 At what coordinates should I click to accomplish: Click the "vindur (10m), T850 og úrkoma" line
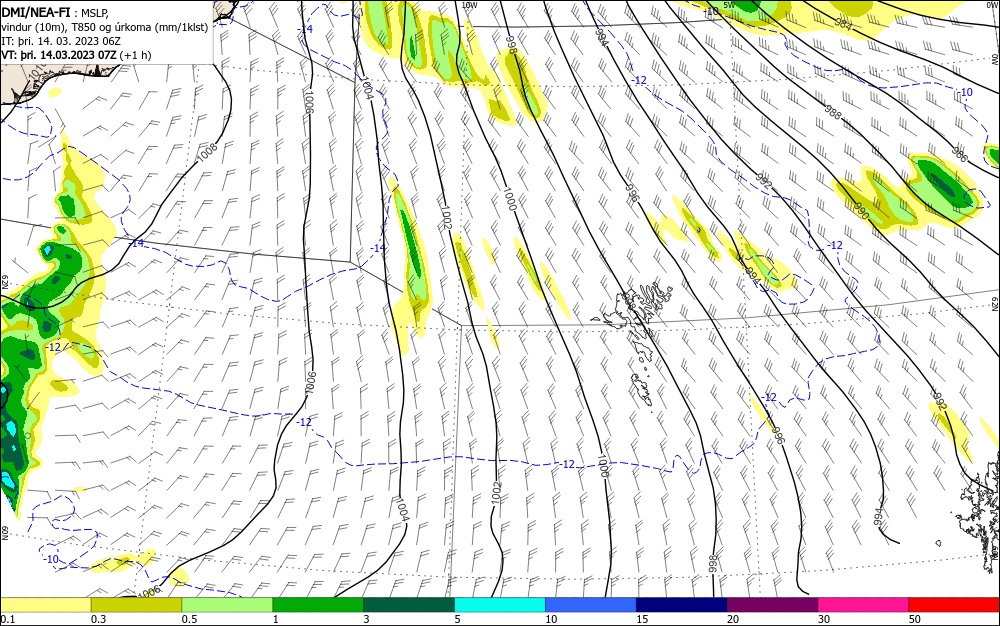click(x=105, y=27)
